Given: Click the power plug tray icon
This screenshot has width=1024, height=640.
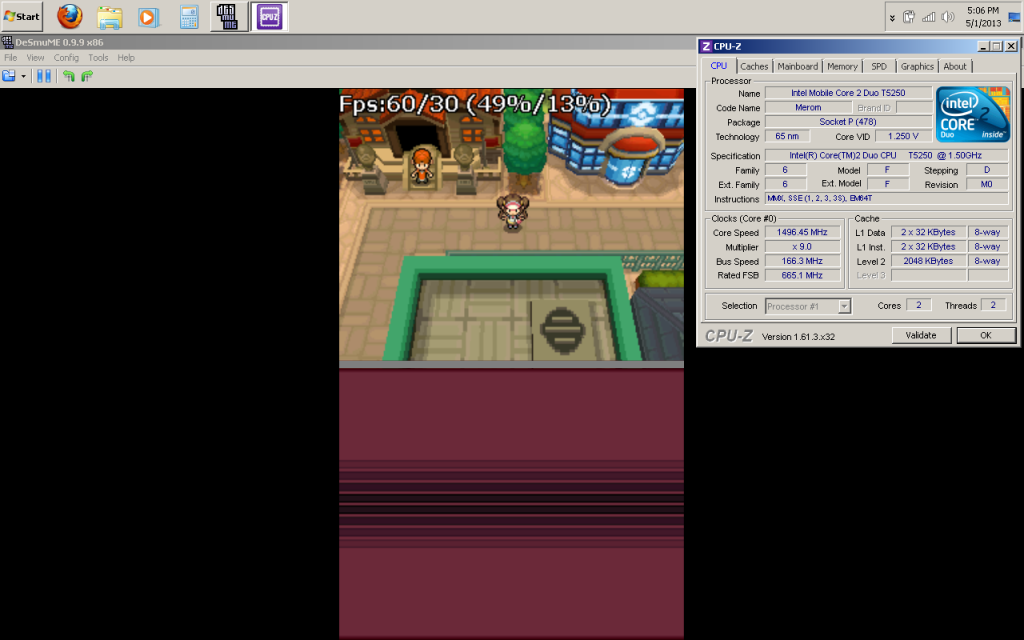Looking at the screenshot, I should click(x=908, y=17).
